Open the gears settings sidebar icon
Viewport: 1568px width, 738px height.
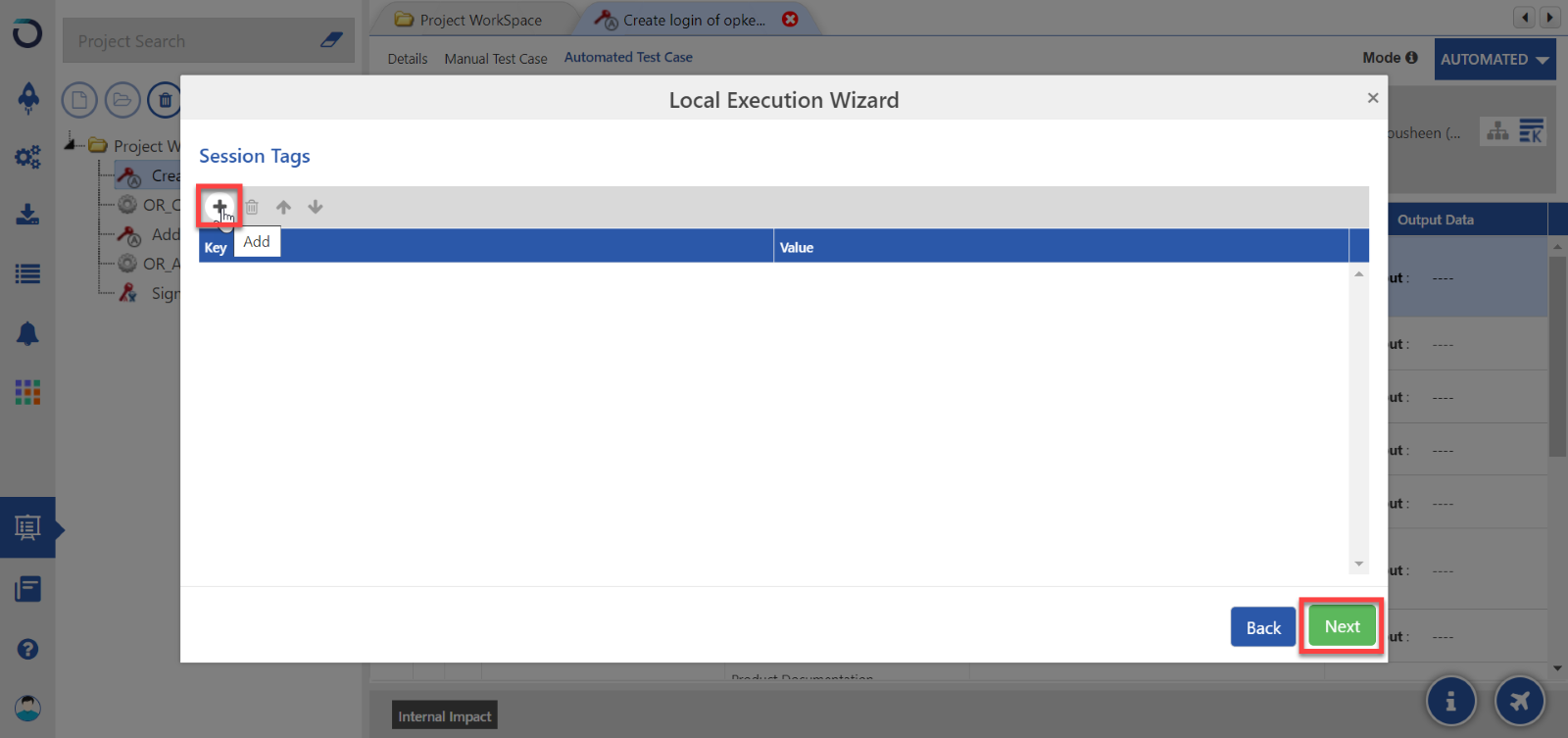tap(27, 157)
